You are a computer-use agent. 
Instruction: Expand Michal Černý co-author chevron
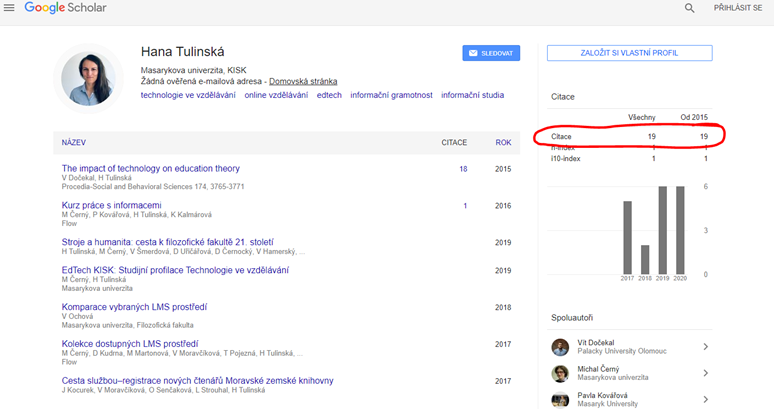pyautogui.click(x=705, y=373)
